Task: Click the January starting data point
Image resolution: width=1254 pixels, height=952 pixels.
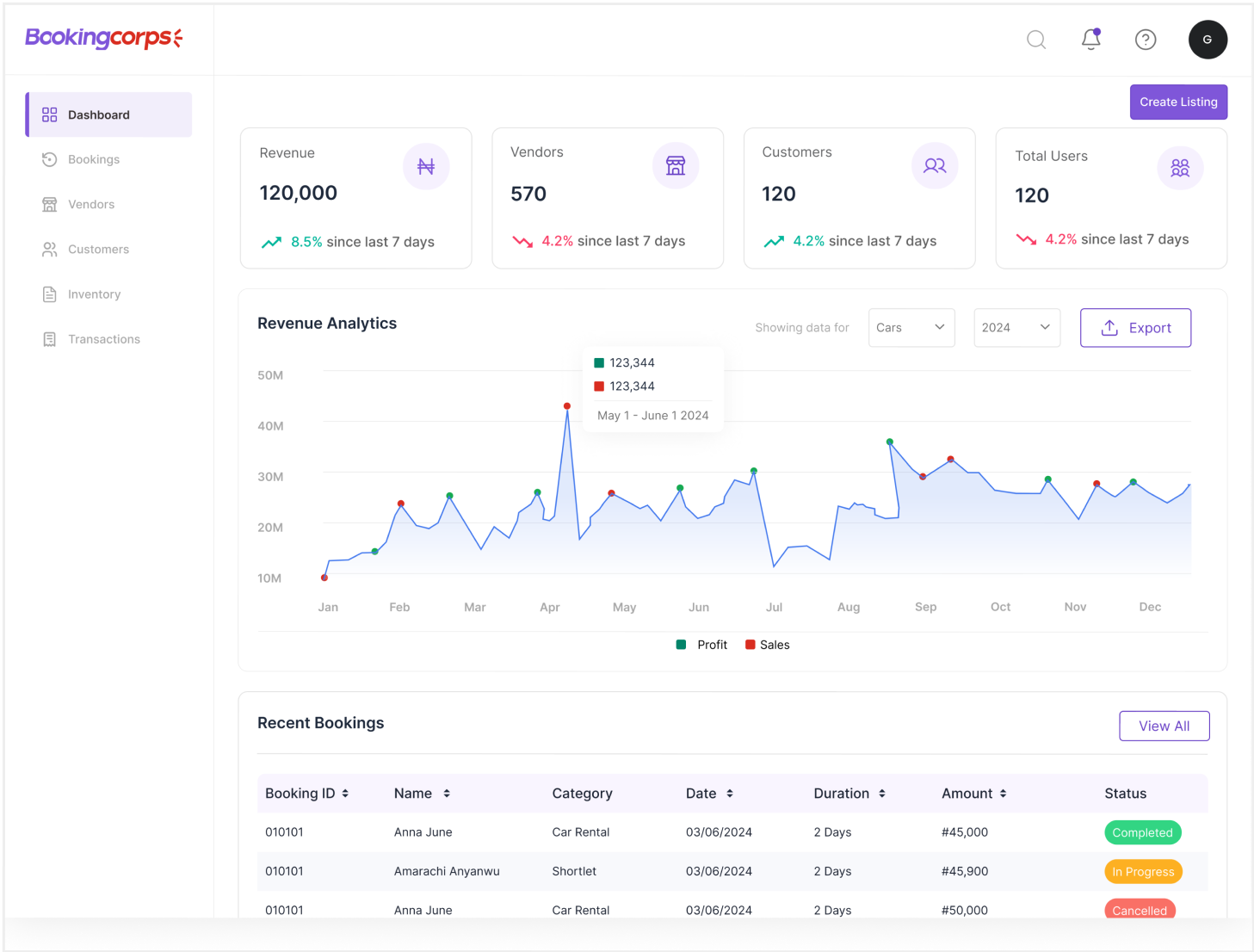Action: (x=324, y=578)
